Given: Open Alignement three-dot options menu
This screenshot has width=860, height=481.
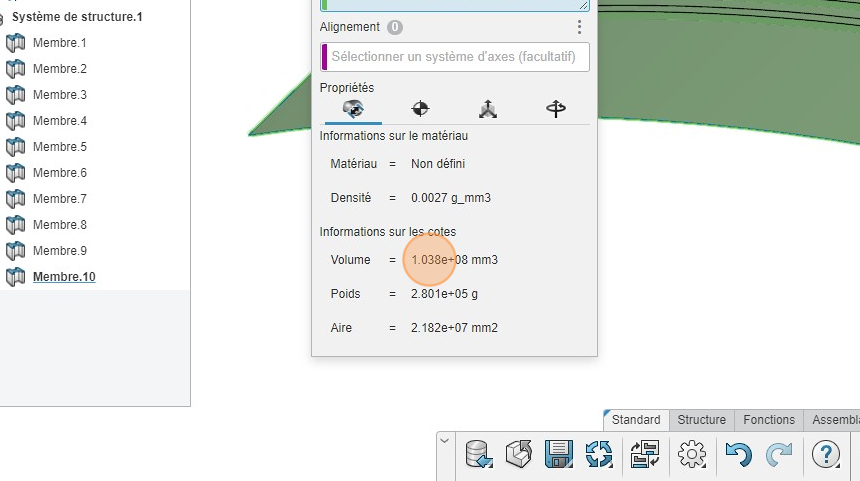Looking at the screenshot, I should click(x=579, y=27).
